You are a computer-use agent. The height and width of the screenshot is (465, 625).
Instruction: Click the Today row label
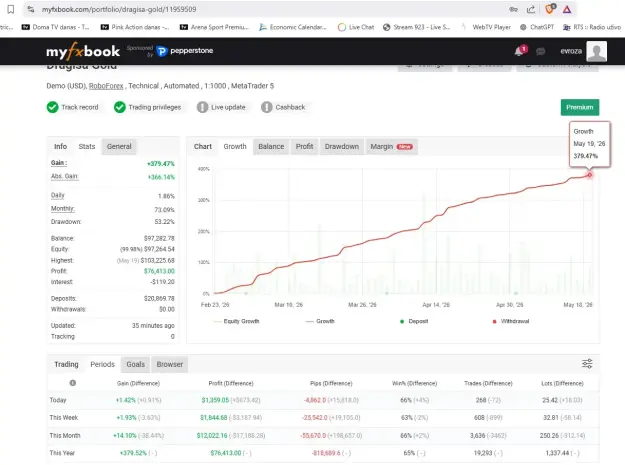58,400
